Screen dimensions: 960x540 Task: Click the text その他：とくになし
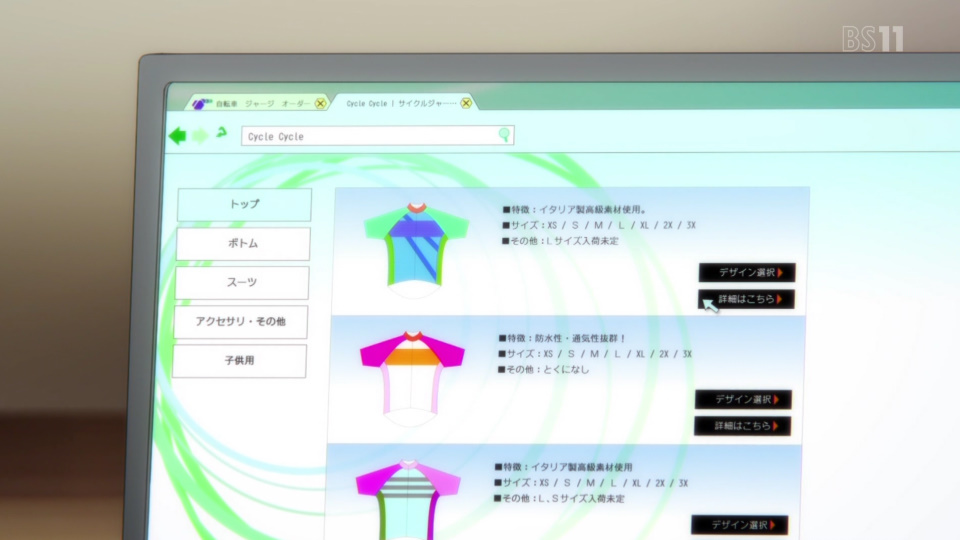click(544, 370)
